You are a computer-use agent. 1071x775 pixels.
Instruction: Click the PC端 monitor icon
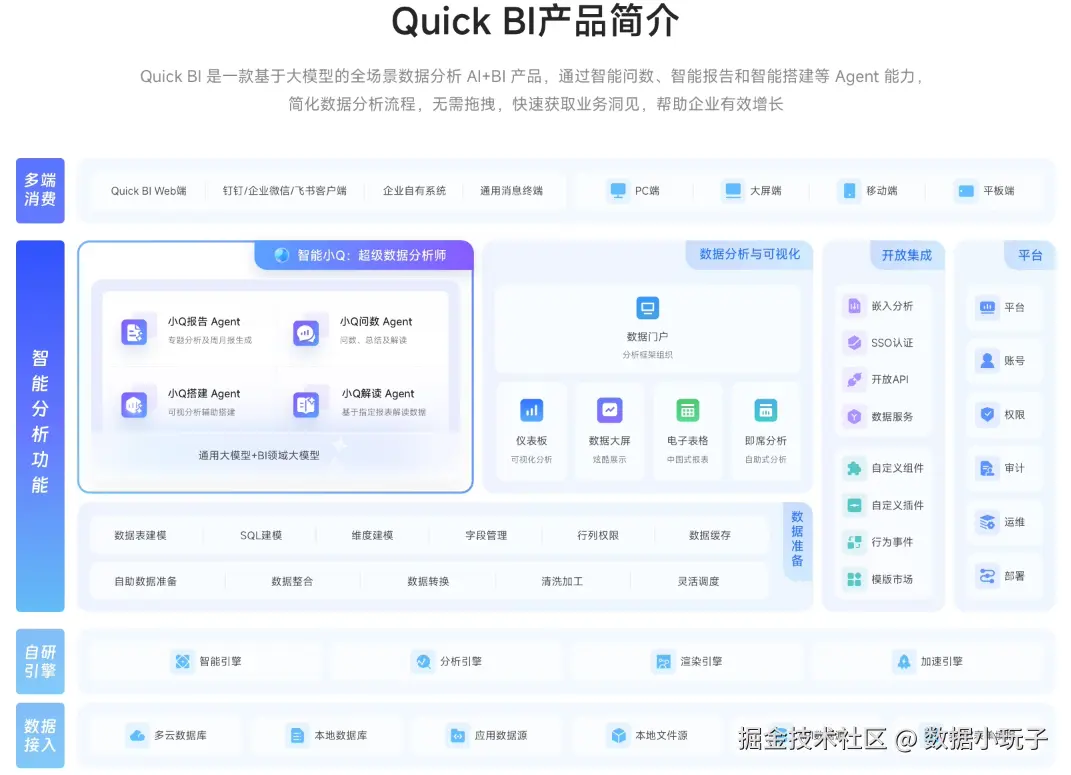(618, 191)
